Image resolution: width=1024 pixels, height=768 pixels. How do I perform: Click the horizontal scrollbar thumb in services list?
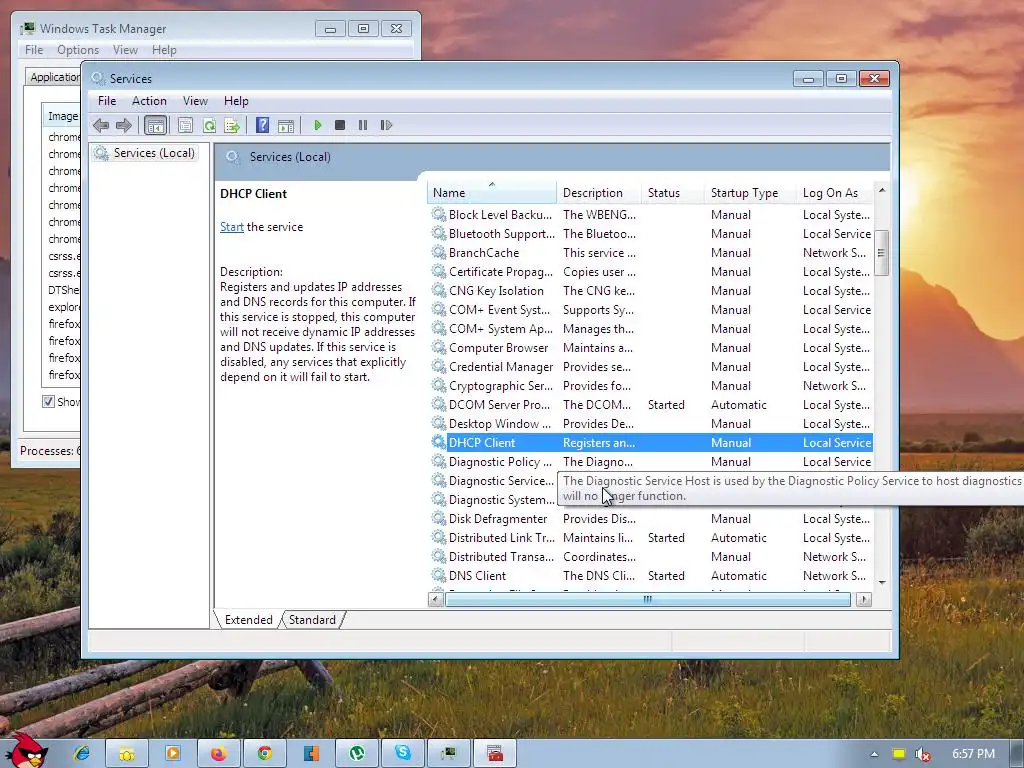[647, 599]
